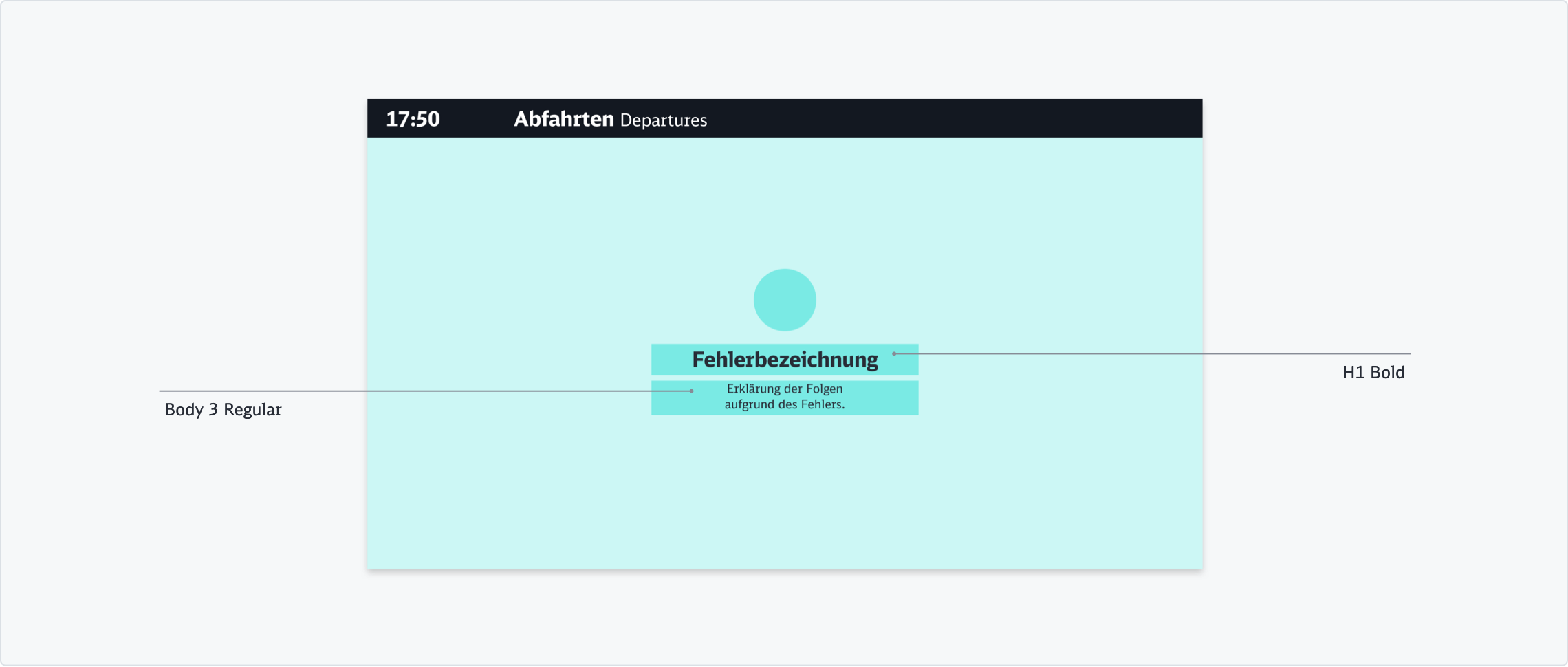The image size is (1568, 667).
Task: Click the annotation dot on the description box
Action: (692, 391)
